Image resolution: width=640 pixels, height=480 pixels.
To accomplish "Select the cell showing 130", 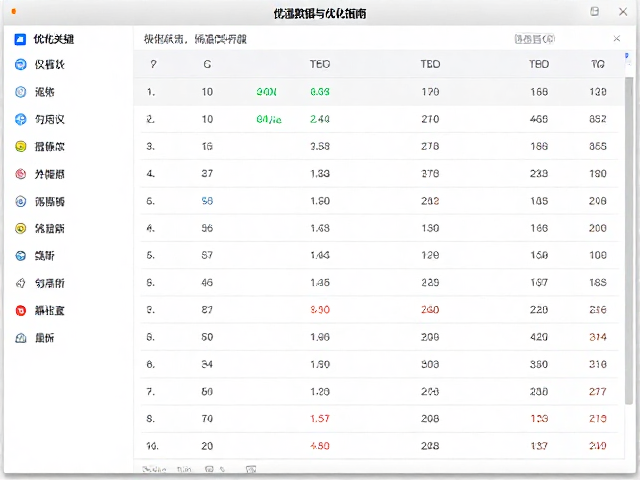I will click(430, 228).
